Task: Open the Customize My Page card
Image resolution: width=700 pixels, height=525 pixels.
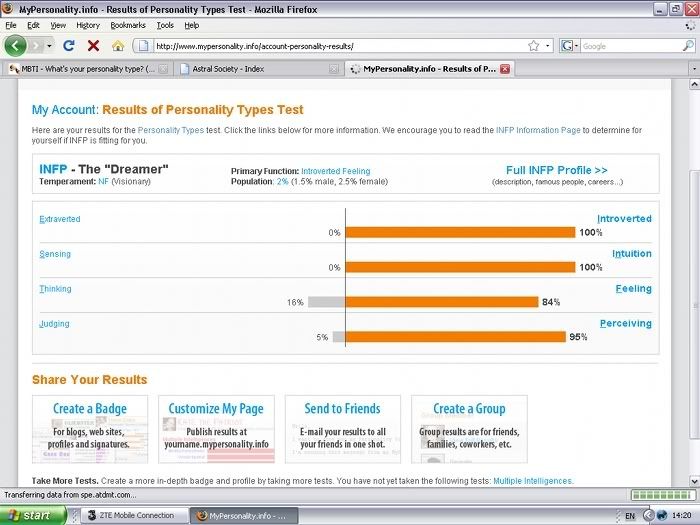Action: tap(216, 429)
